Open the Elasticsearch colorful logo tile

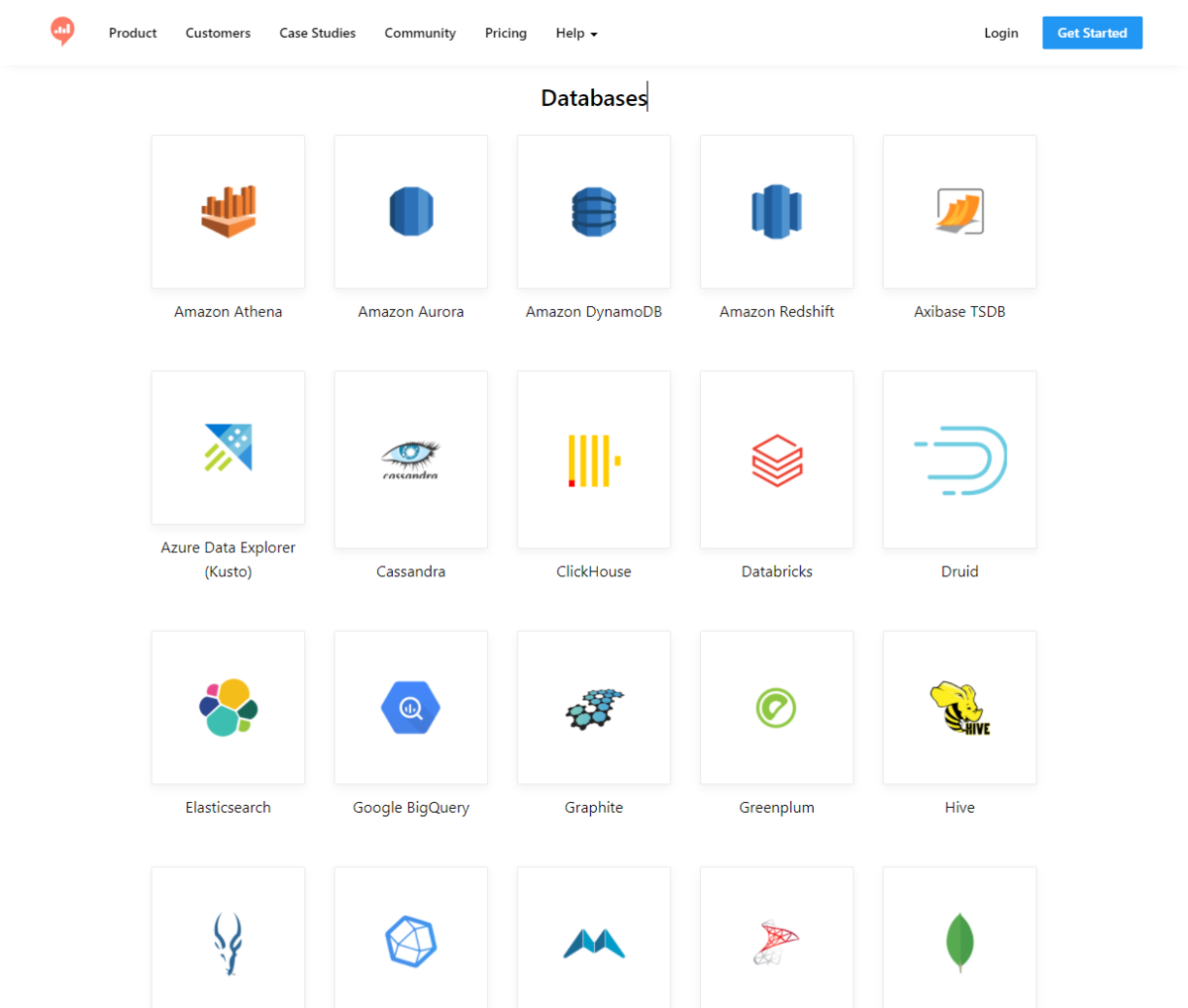pyautogui.click(x=228, y=708)
